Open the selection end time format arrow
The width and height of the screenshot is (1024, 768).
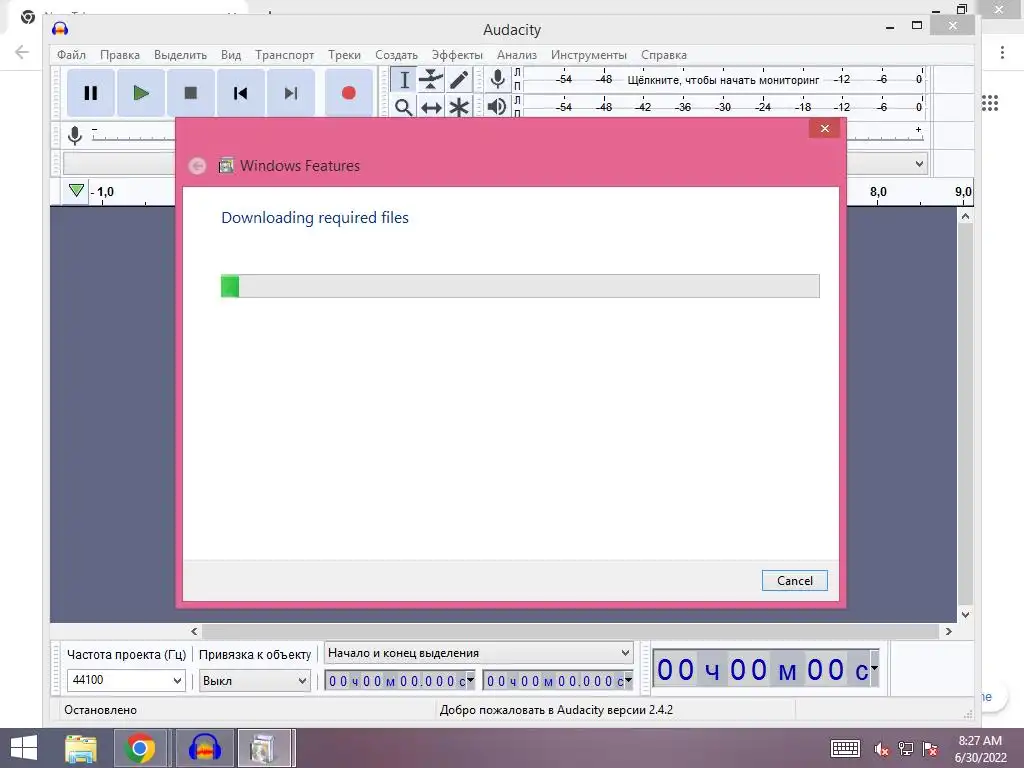(x=628, y=680)
